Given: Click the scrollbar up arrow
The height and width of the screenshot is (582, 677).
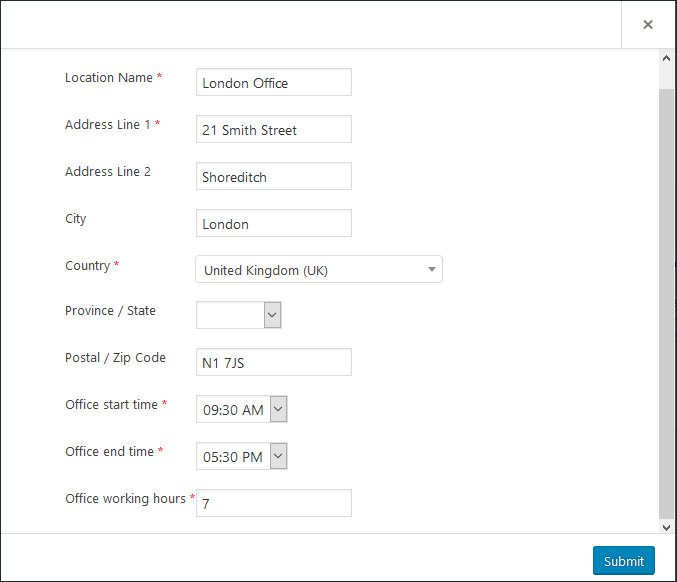Looking at the screenshot, I should [x=666, y=58].
